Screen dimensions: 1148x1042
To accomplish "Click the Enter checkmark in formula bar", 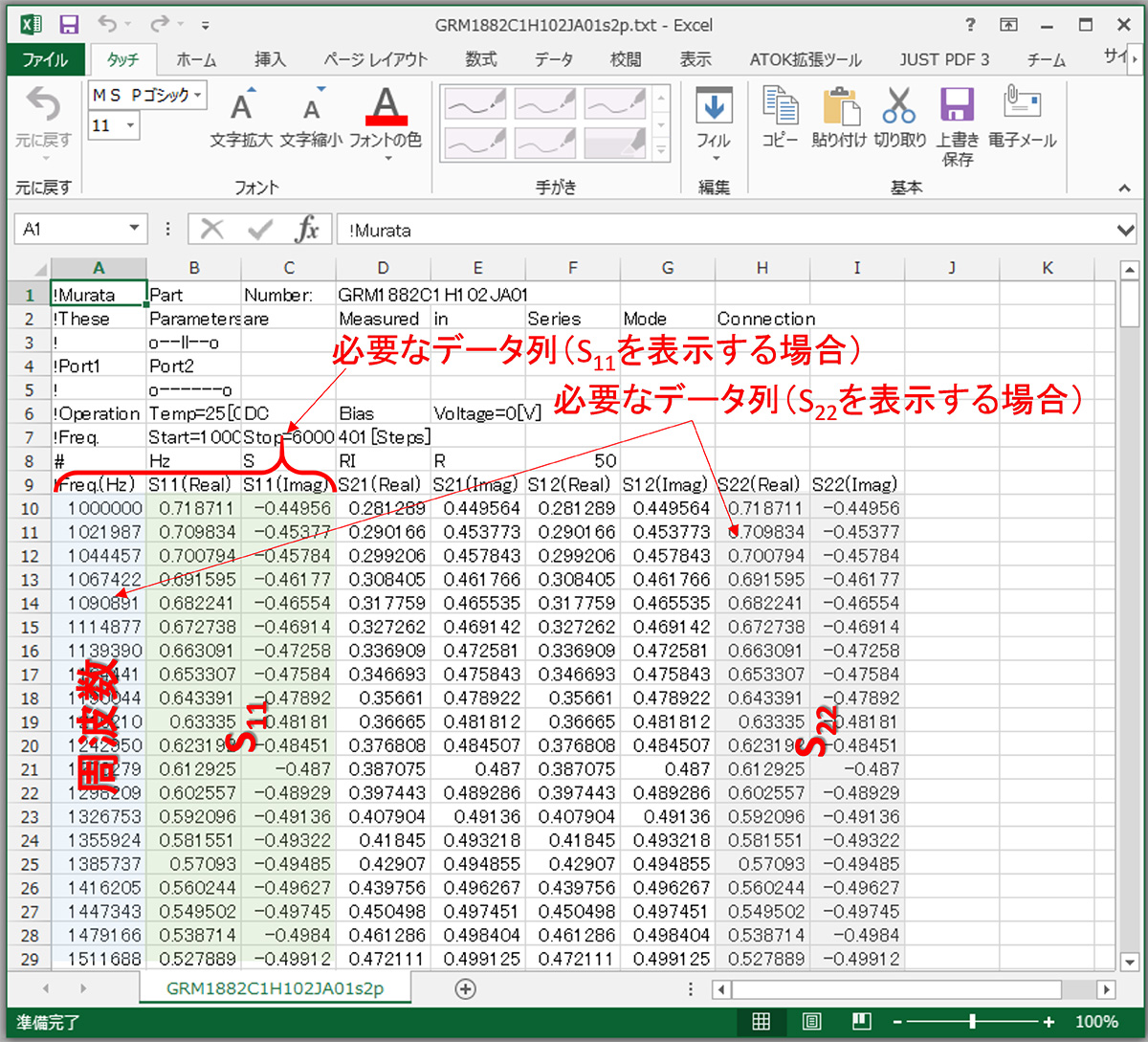I will [259, 230].
